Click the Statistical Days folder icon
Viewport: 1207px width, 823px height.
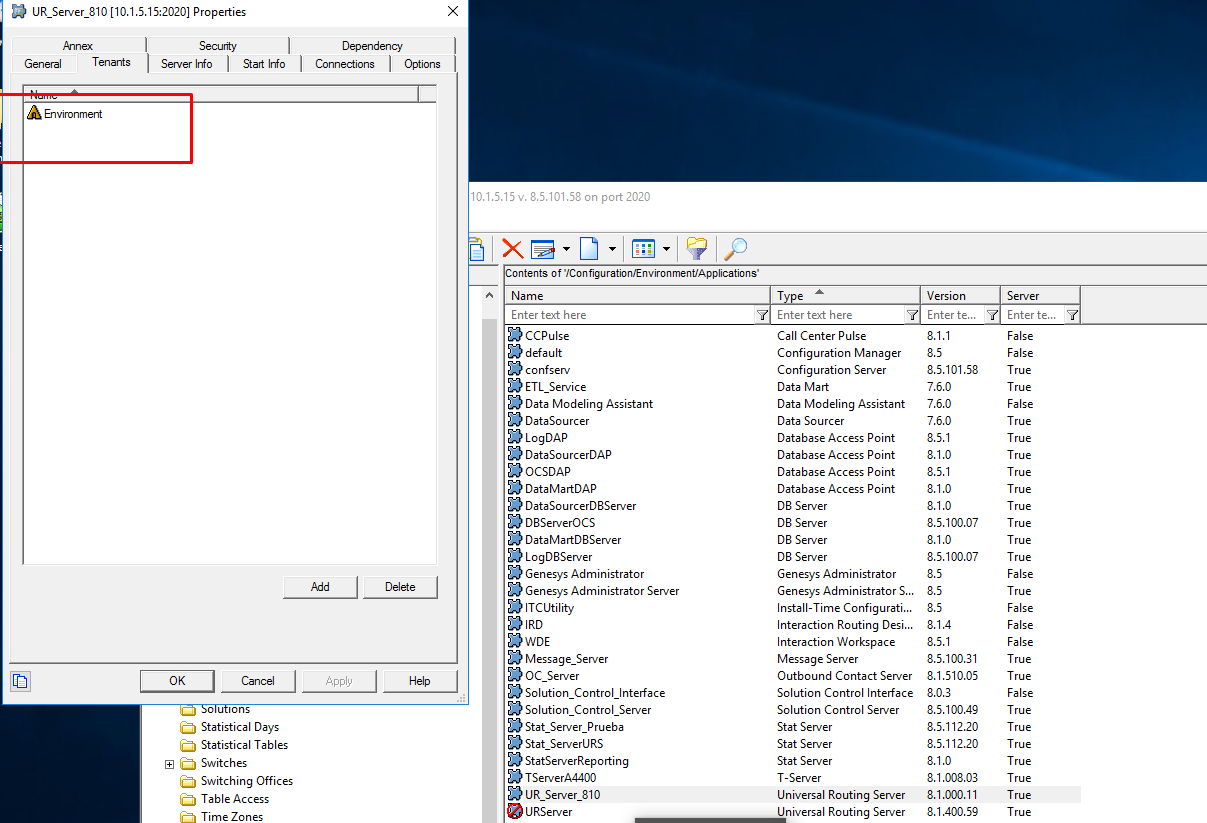tap(188, 727)
